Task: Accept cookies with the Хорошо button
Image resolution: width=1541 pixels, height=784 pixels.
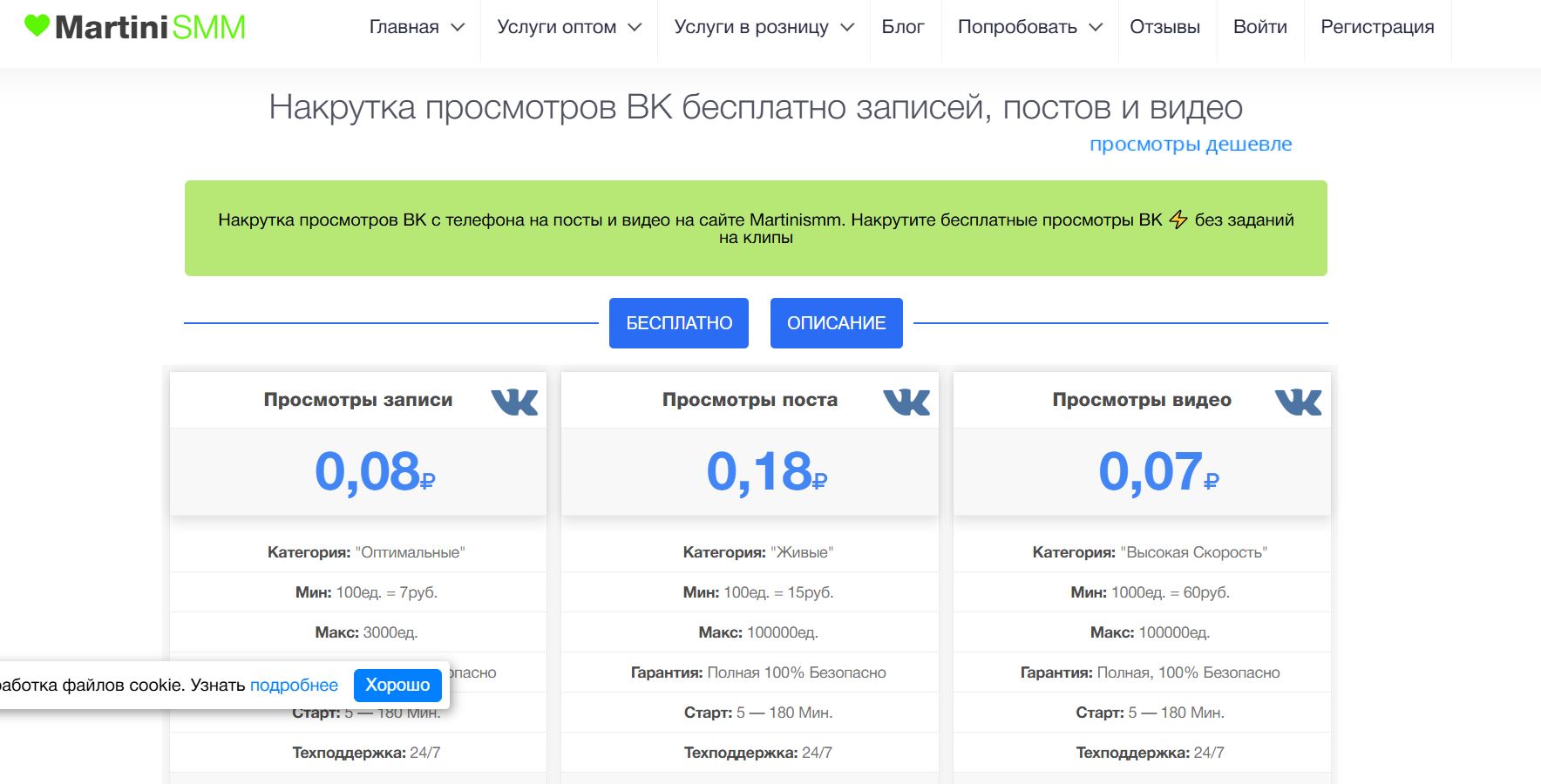Action: pyautogui.click(x=397, y=686)
